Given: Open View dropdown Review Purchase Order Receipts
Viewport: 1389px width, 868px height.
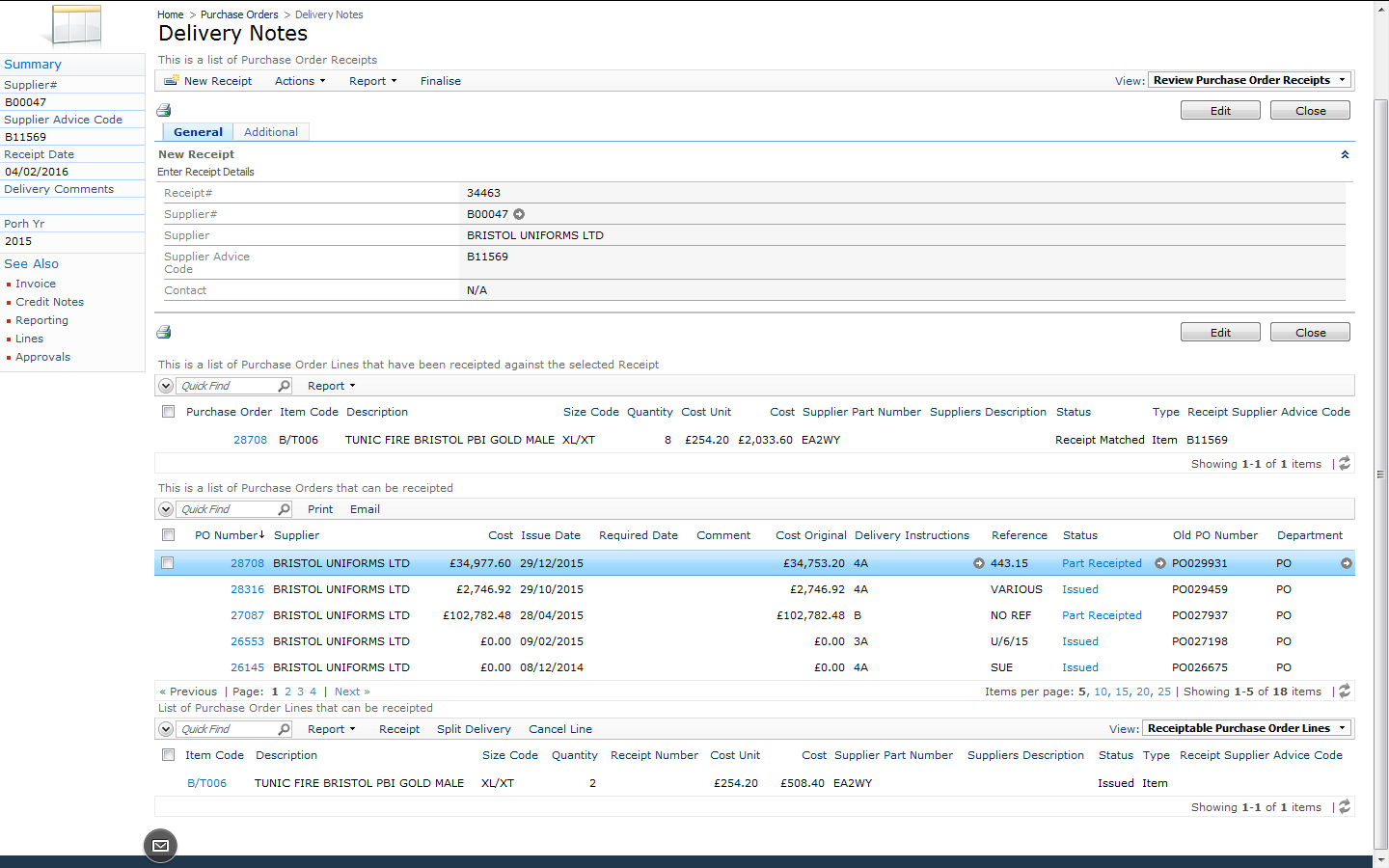Looking at the screenshot, I should pyautogui.click(x=1249, y=80).
